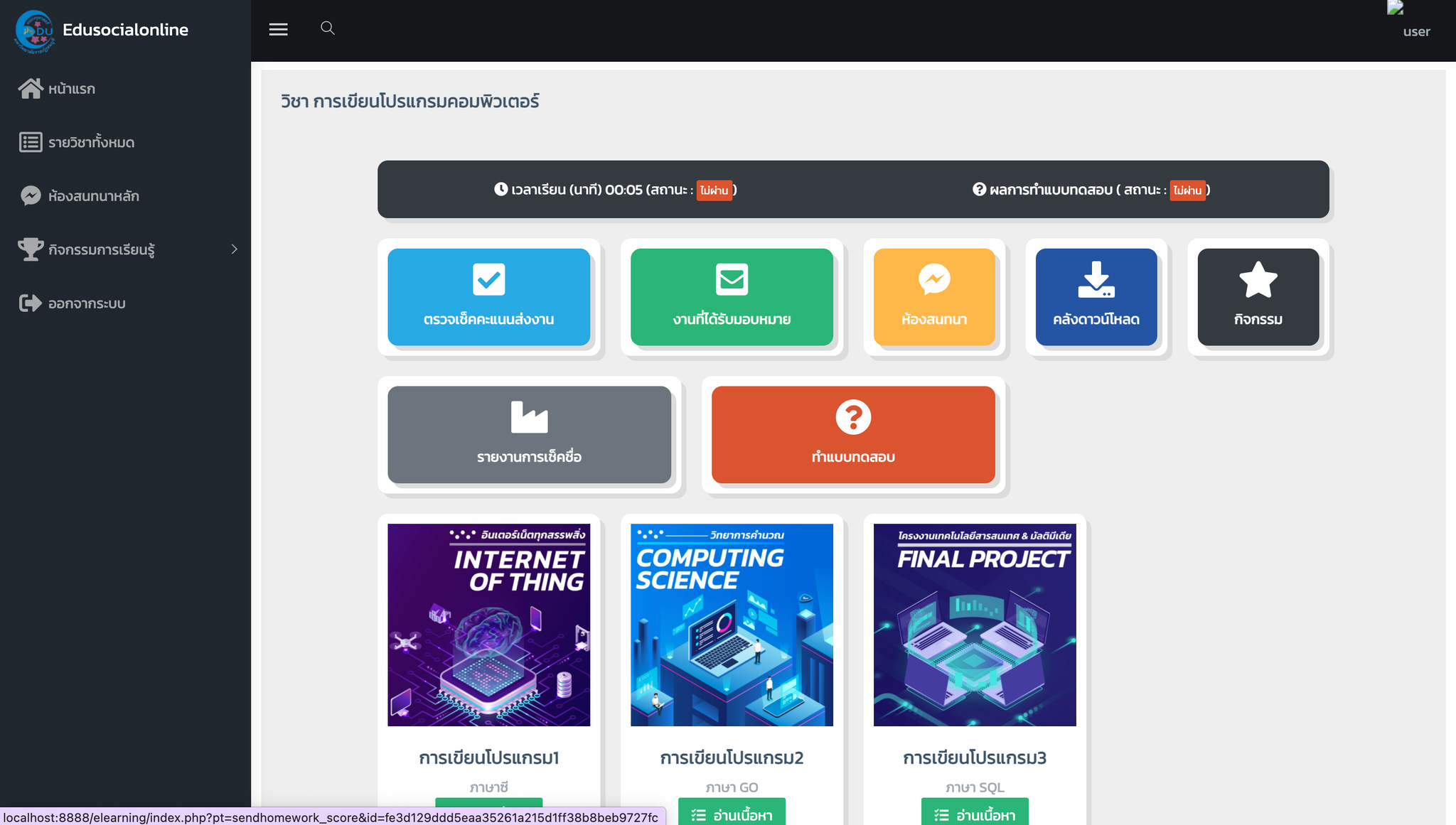Open ห้องสนทนาหลัก main chat room
1456x825 pixels.
(79, 196)
